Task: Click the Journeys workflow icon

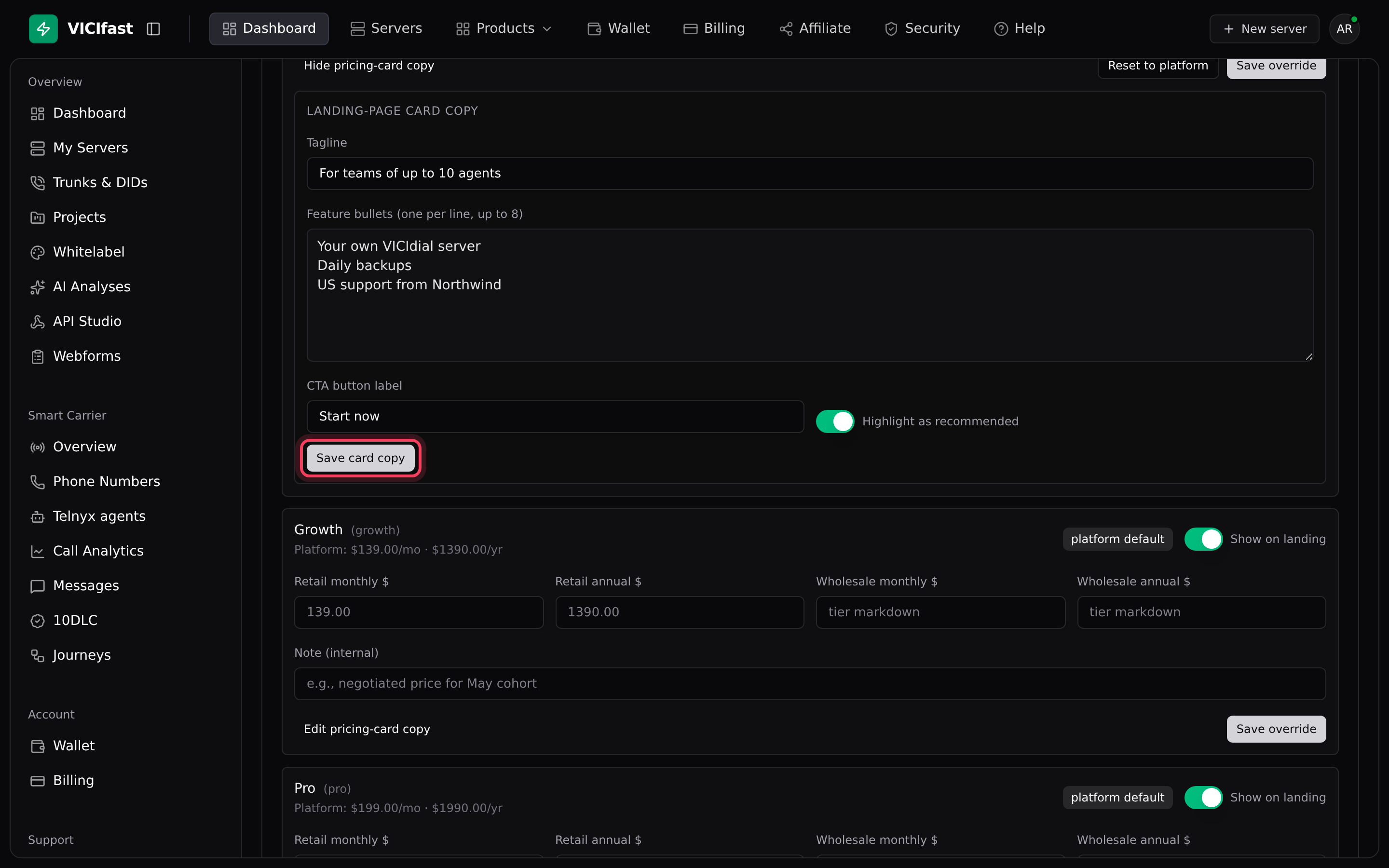Action: tap(37, 656)
